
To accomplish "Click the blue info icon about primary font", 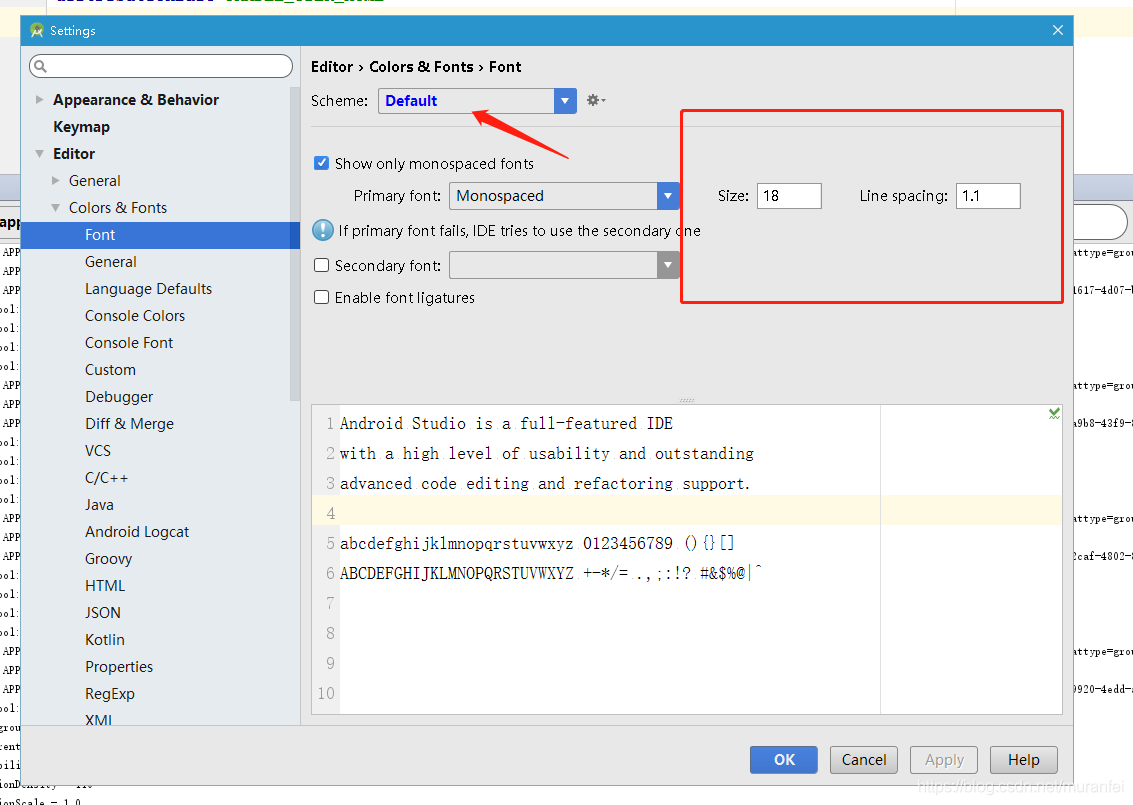I will (323, 231).
